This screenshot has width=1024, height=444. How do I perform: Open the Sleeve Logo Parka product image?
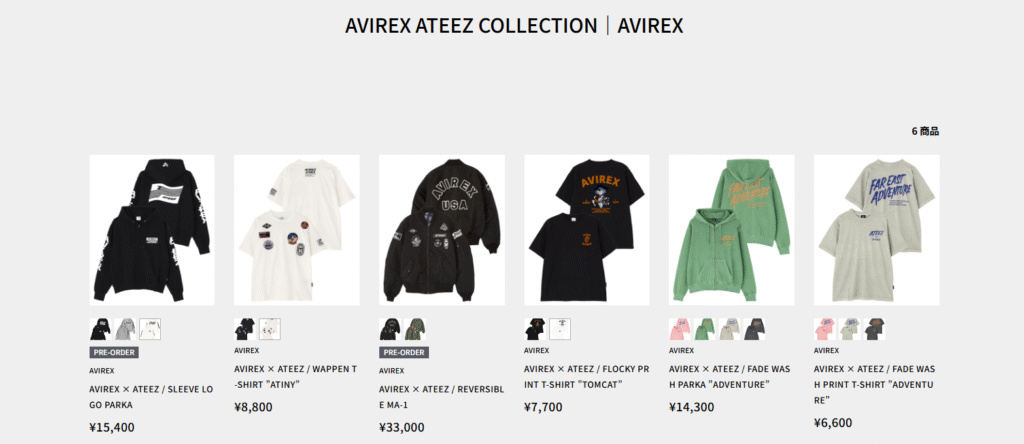pos(152,230)
